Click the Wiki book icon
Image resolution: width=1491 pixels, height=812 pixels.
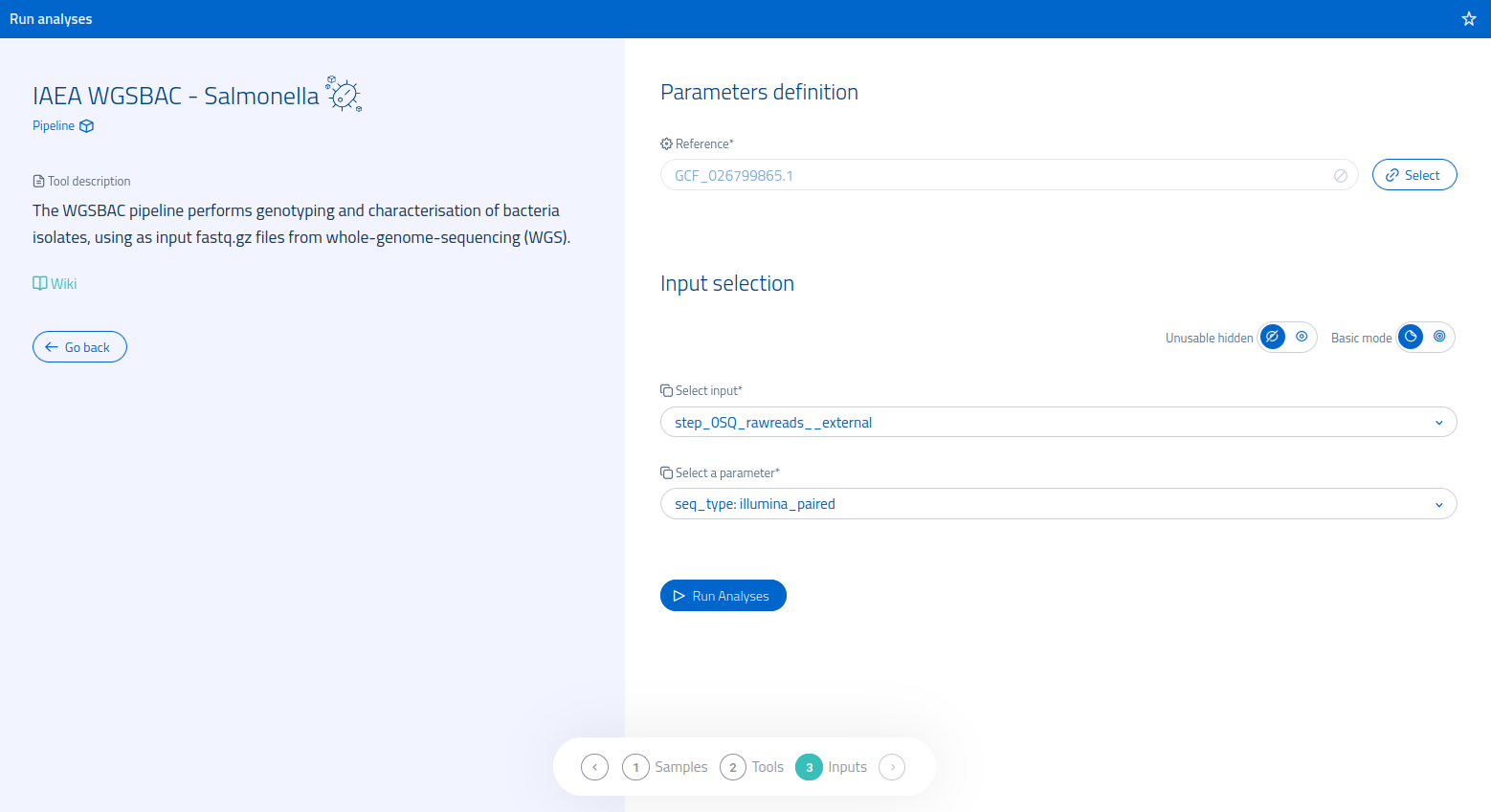(x=40, y=283)
